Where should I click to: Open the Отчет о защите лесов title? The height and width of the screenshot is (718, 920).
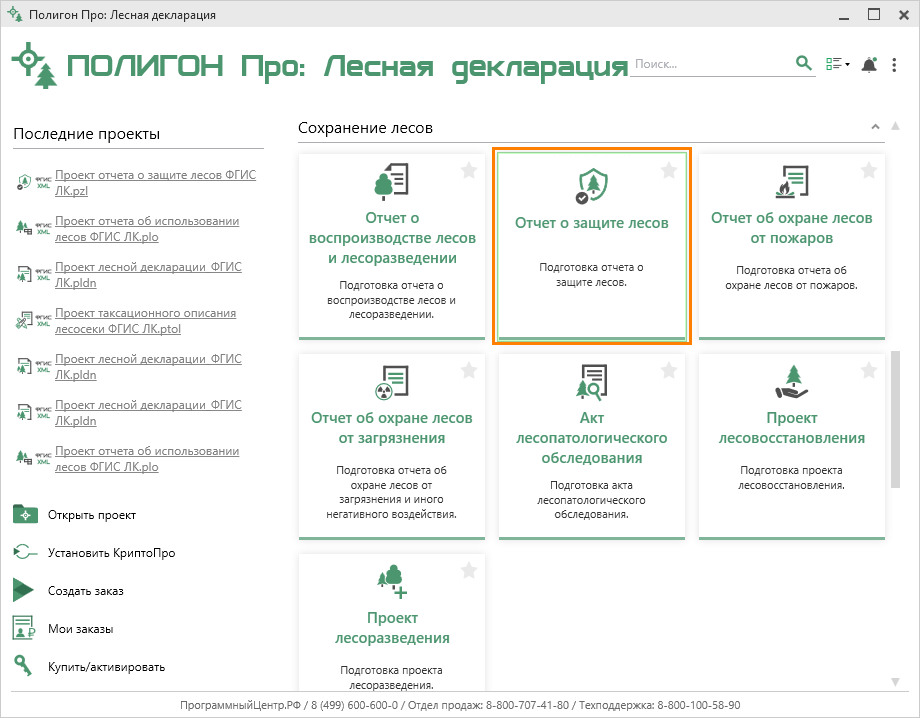(591, 223)
